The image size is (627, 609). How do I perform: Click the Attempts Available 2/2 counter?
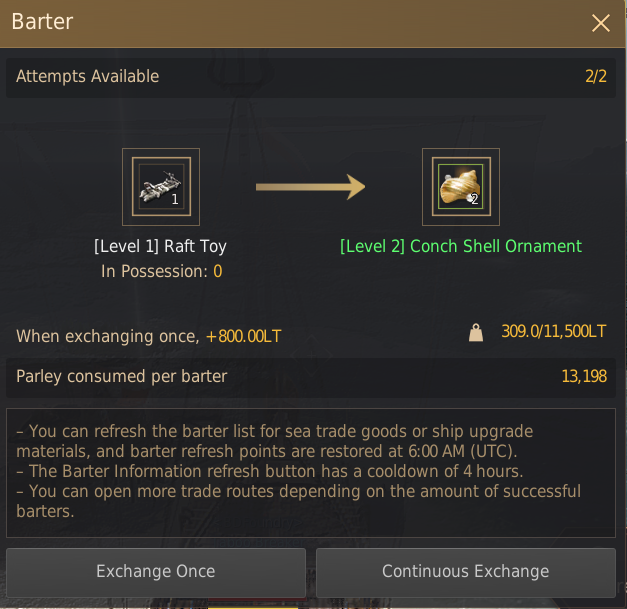tap(596, 76)
